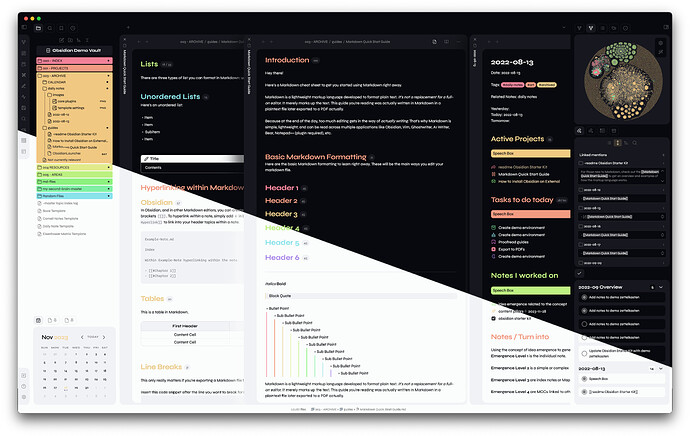Image resolution: width=690 pixels, height=436 pixels.
Task: Click the settings gear on the graph panel
Action: tap(661, 43)
